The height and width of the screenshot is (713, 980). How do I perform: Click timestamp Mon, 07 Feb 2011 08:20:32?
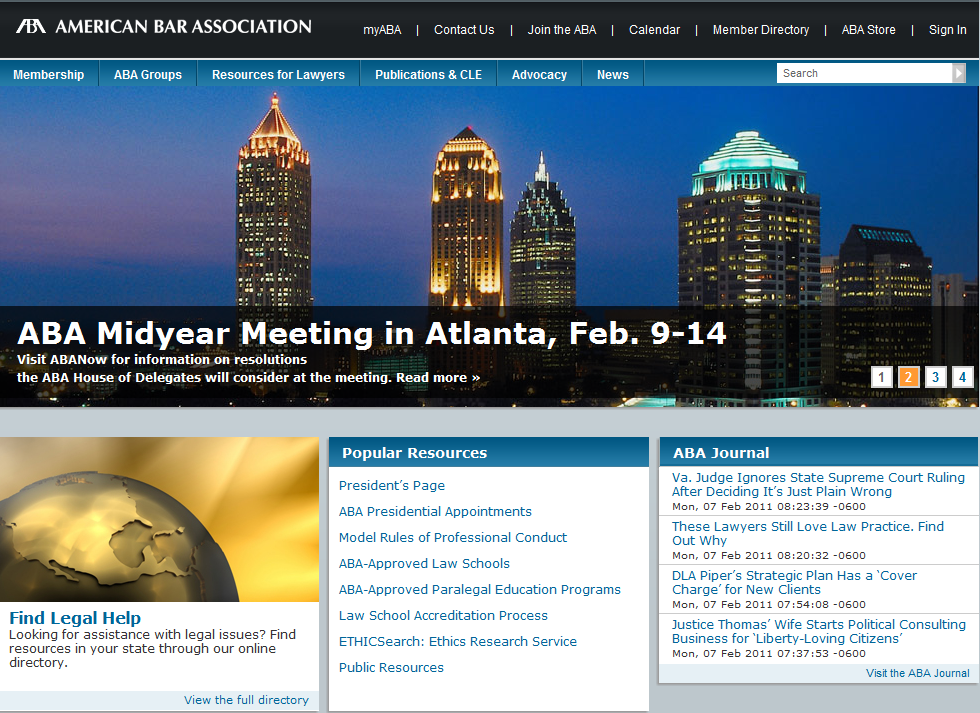click(x=769, y=556)
